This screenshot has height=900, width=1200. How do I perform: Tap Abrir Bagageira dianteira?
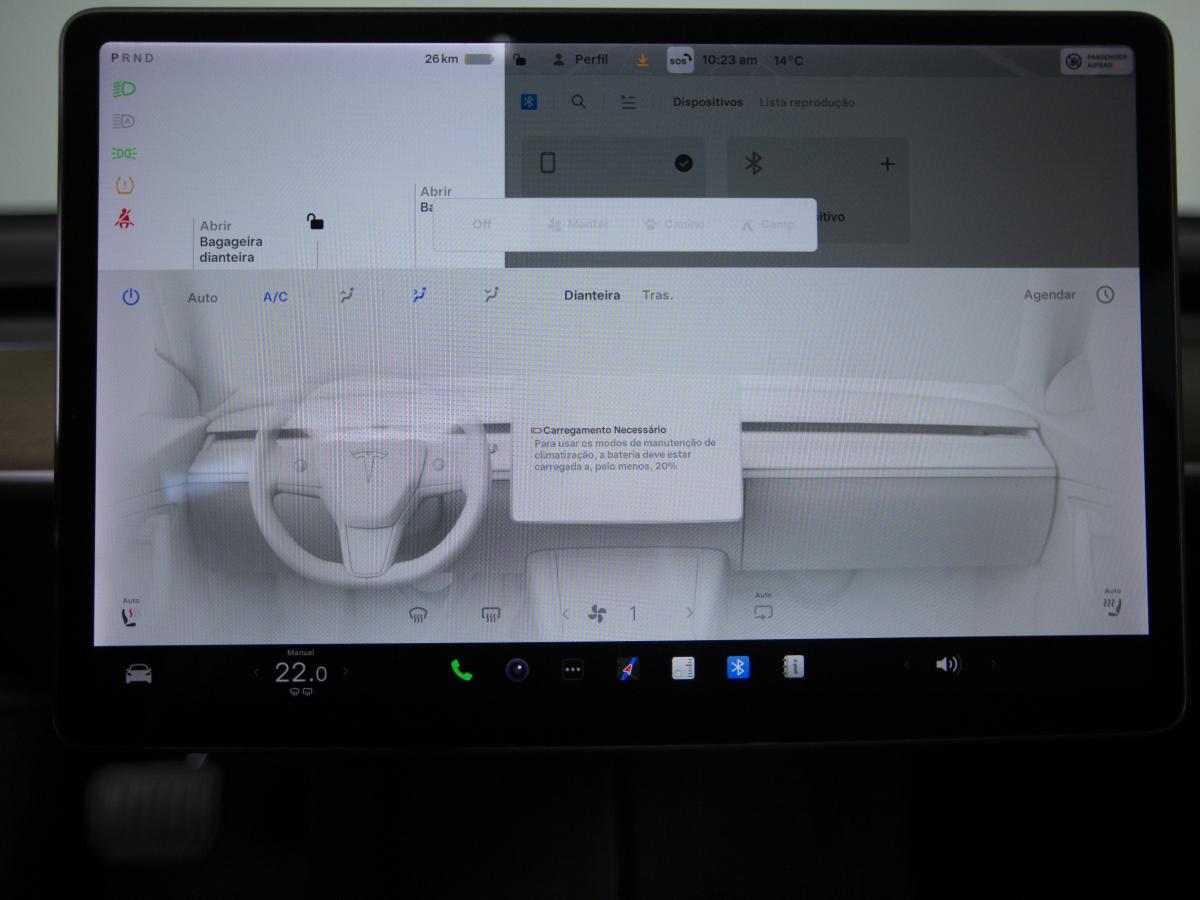230,242
